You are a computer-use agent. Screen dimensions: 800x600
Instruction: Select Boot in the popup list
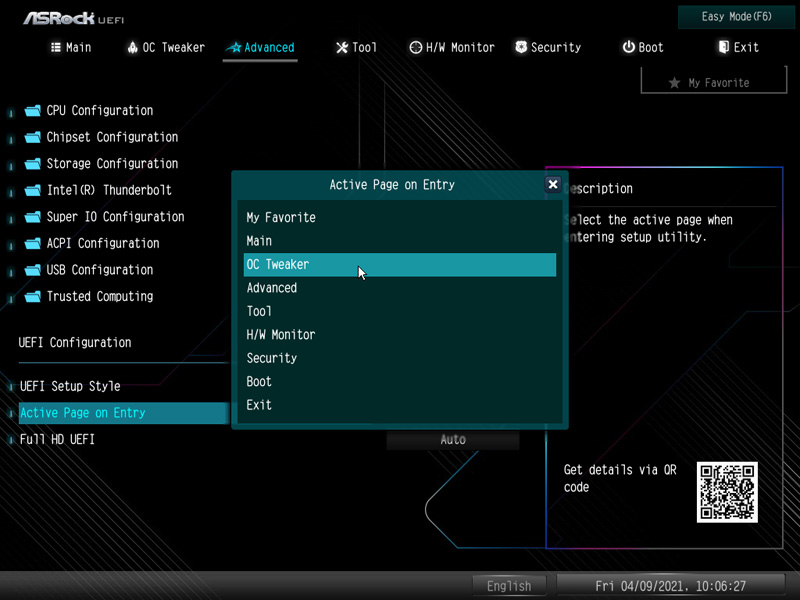point(400,382)
